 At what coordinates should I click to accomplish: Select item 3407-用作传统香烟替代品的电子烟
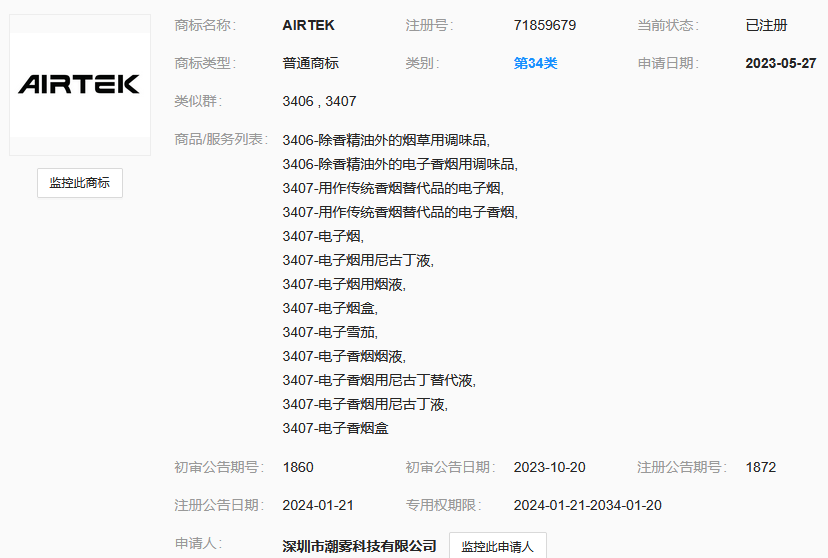pos(393,188)
